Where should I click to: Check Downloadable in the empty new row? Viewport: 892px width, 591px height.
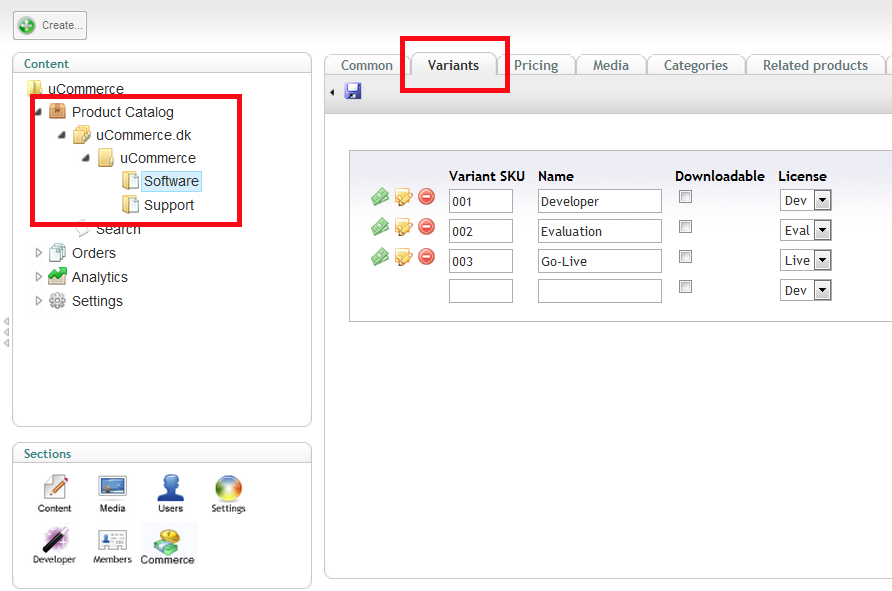point(685,287)
